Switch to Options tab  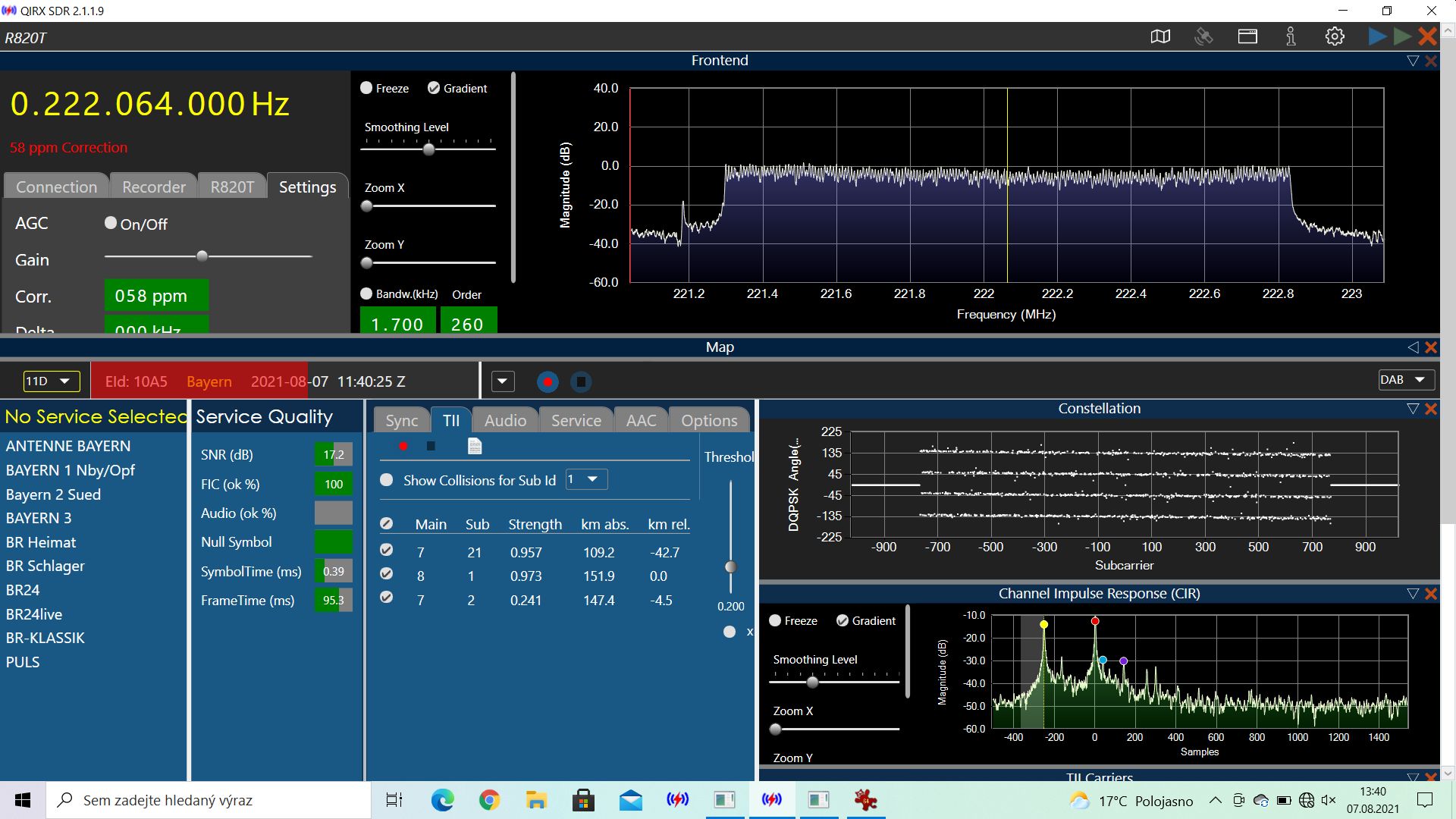tap(709, 420)
